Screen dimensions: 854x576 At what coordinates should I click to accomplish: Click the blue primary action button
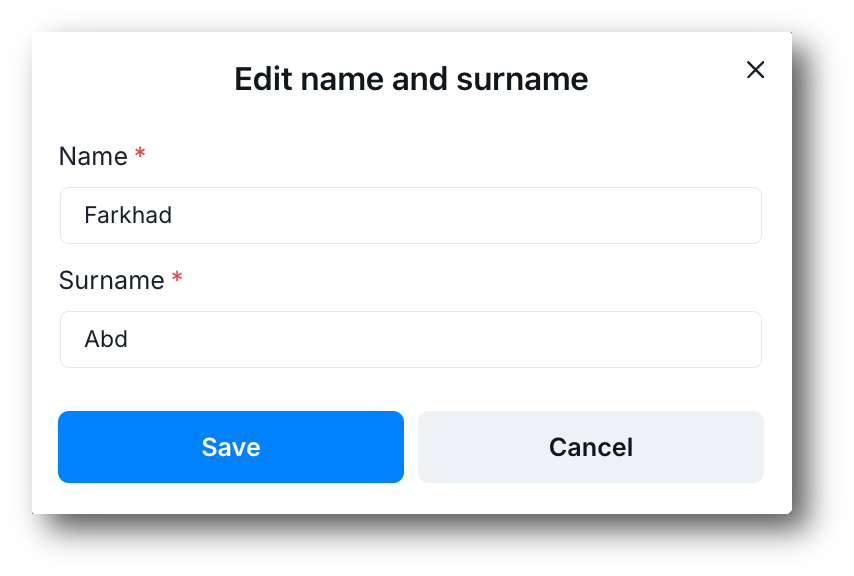(x=231, y=447)
